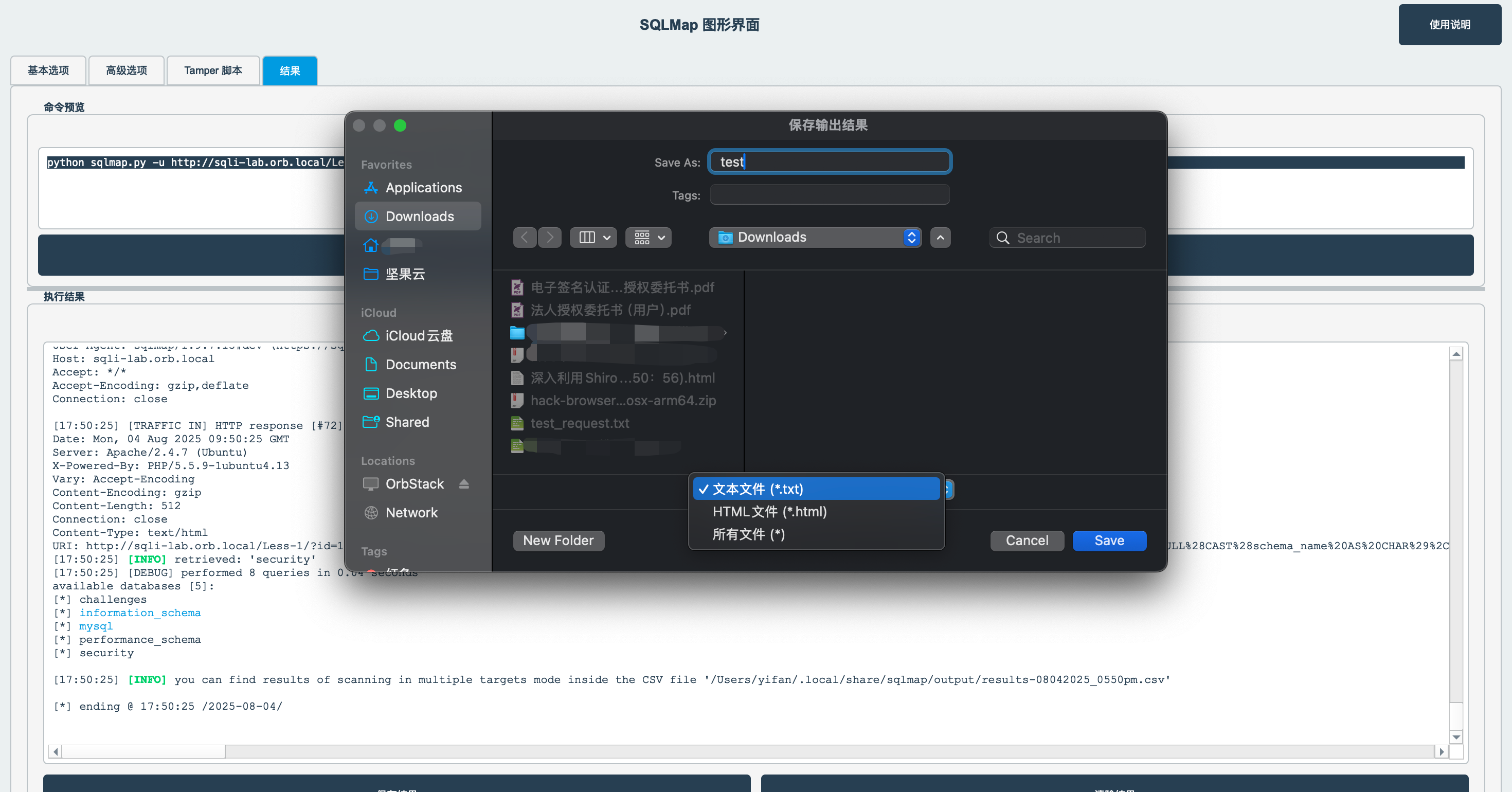
Task: Click the search magnifier in the save dialog
Action: click(1003, 237)
